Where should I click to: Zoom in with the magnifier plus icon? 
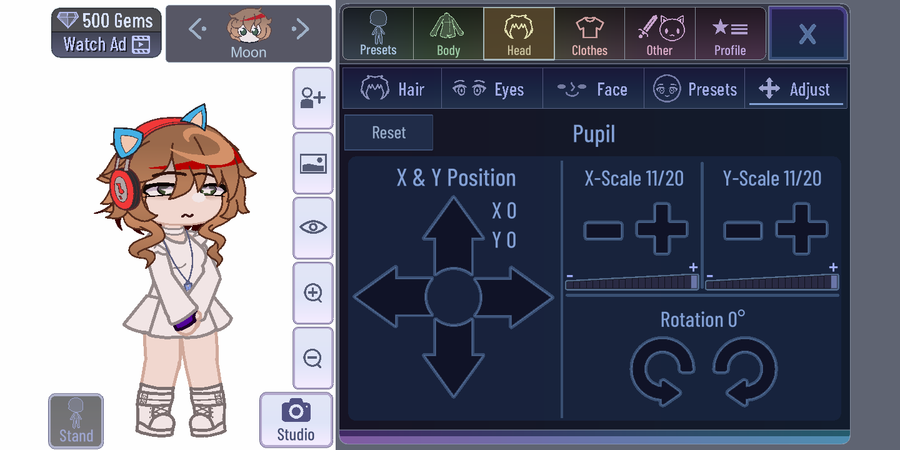(x=313, y=293)
